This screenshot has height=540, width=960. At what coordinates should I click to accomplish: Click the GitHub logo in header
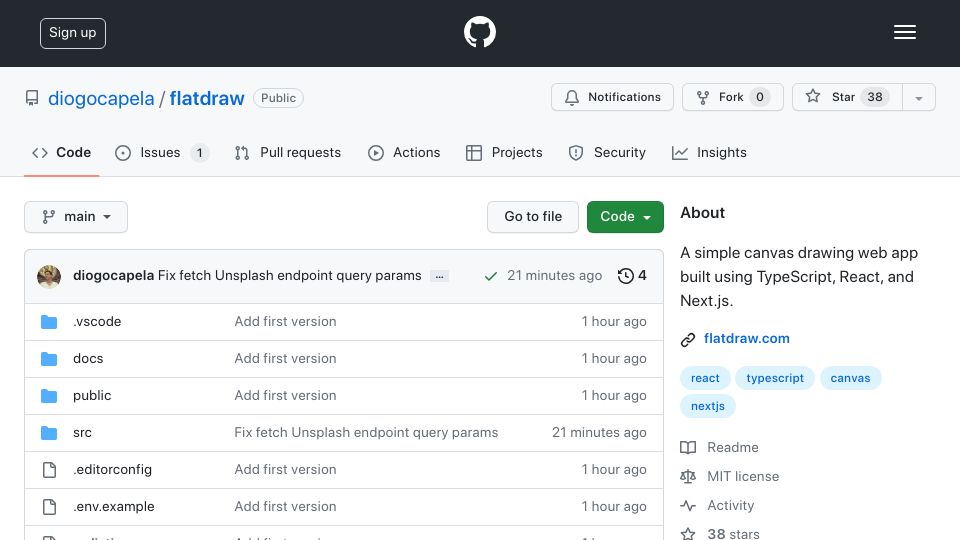click(479, 32)
